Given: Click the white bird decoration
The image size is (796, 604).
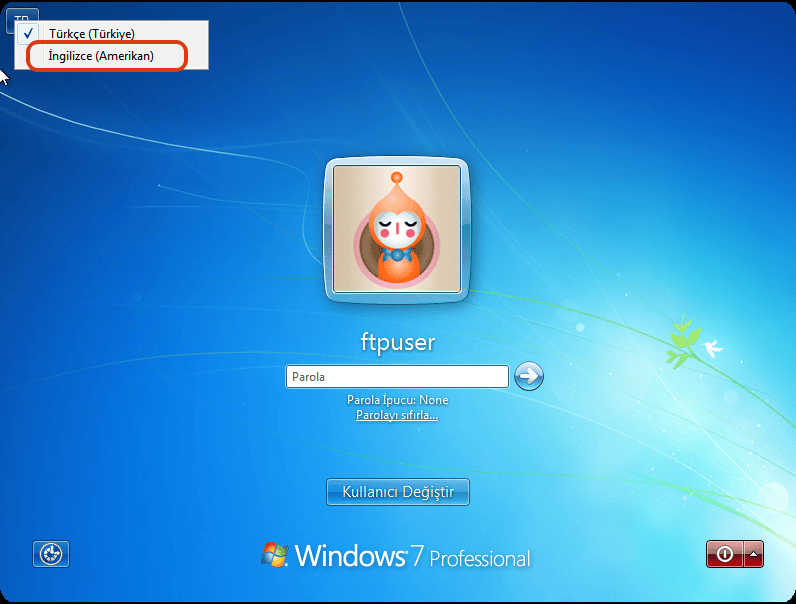Looking at the screenshot, I should click(712, 349).
